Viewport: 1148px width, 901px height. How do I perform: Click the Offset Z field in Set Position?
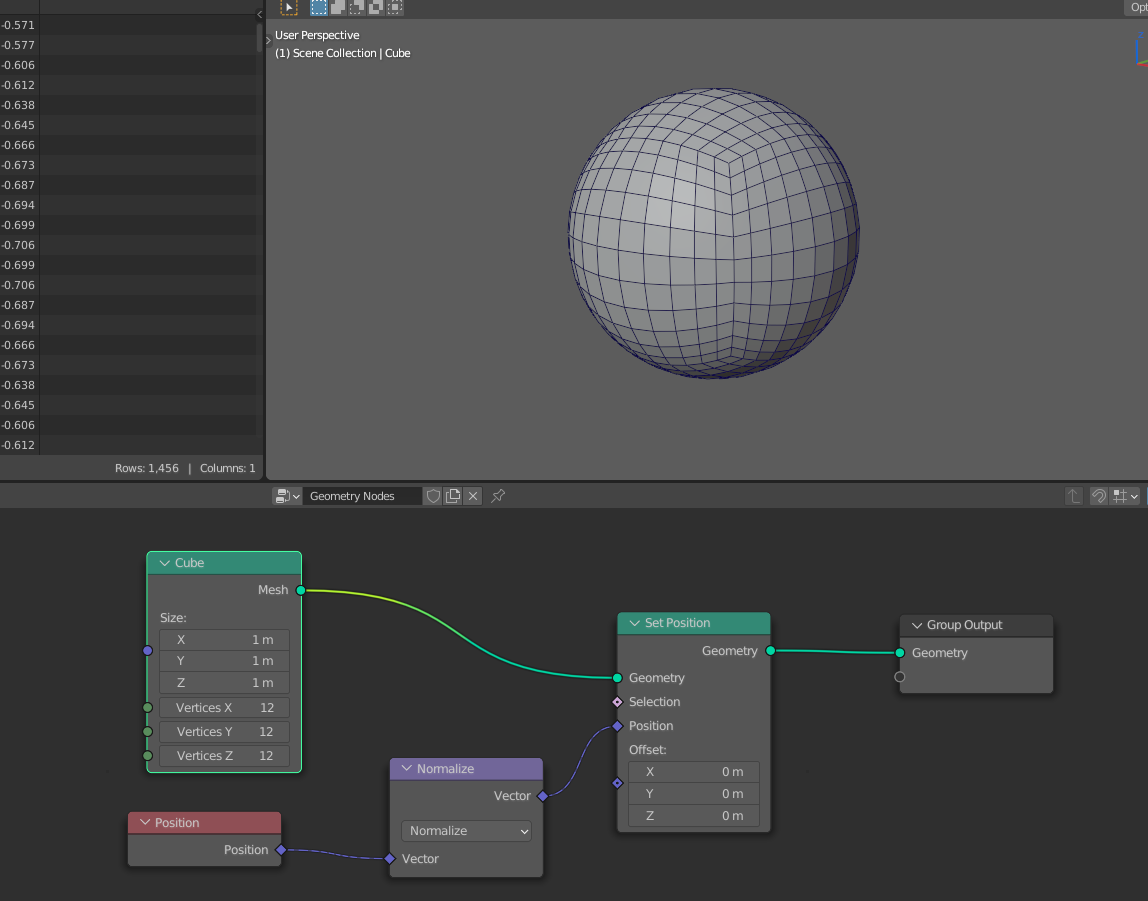[694, 816]
